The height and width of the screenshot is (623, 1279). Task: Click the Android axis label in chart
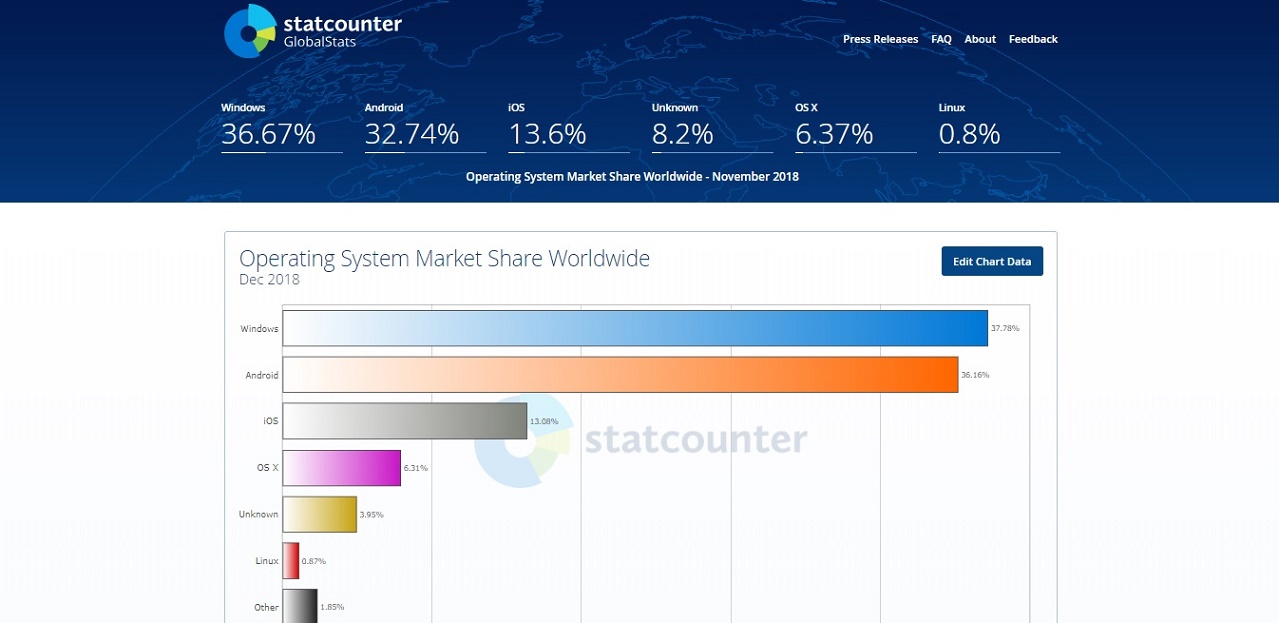pos(262,375)
